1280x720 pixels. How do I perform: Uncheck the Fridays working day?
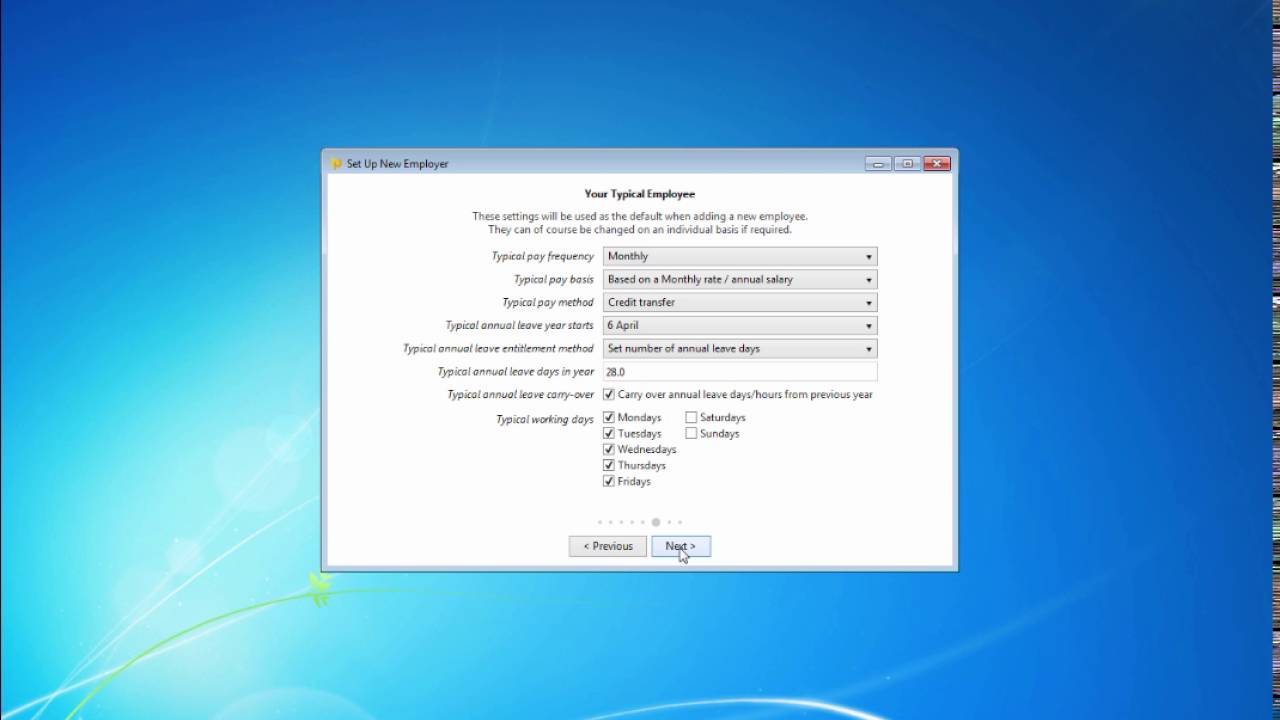[609, 481]
